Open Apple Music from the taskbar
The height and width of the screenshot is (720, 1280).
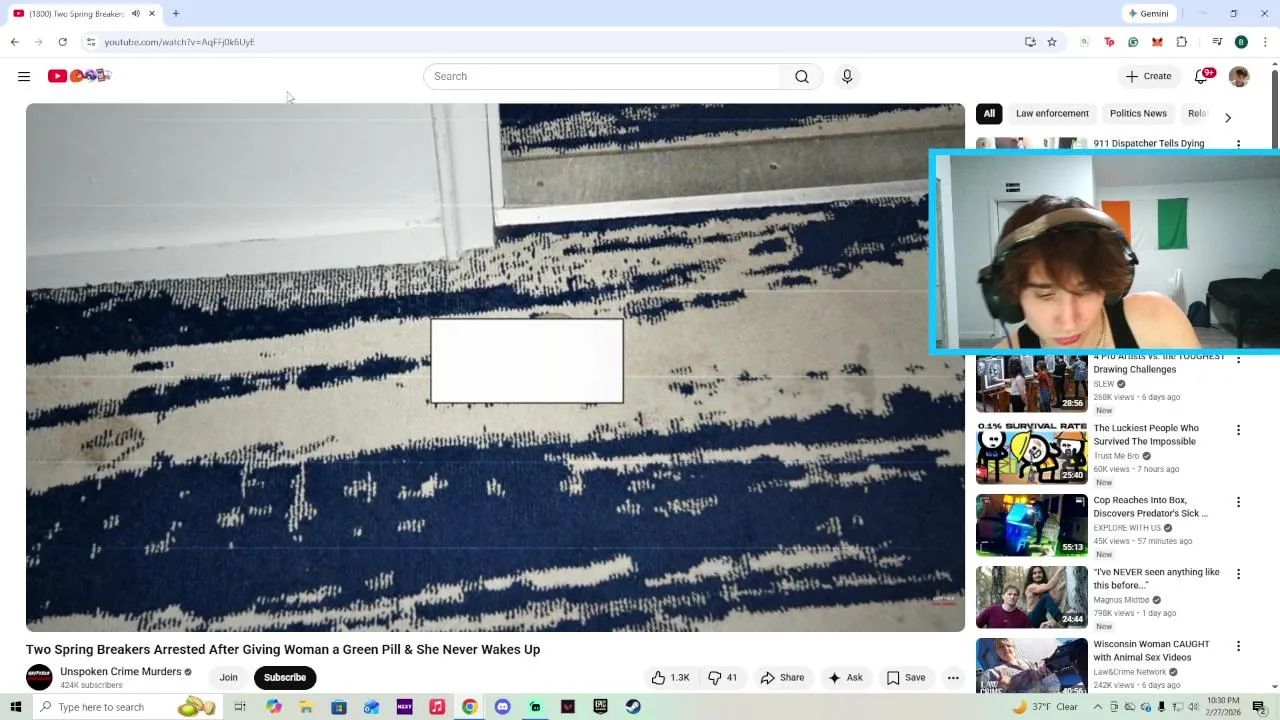437,707
